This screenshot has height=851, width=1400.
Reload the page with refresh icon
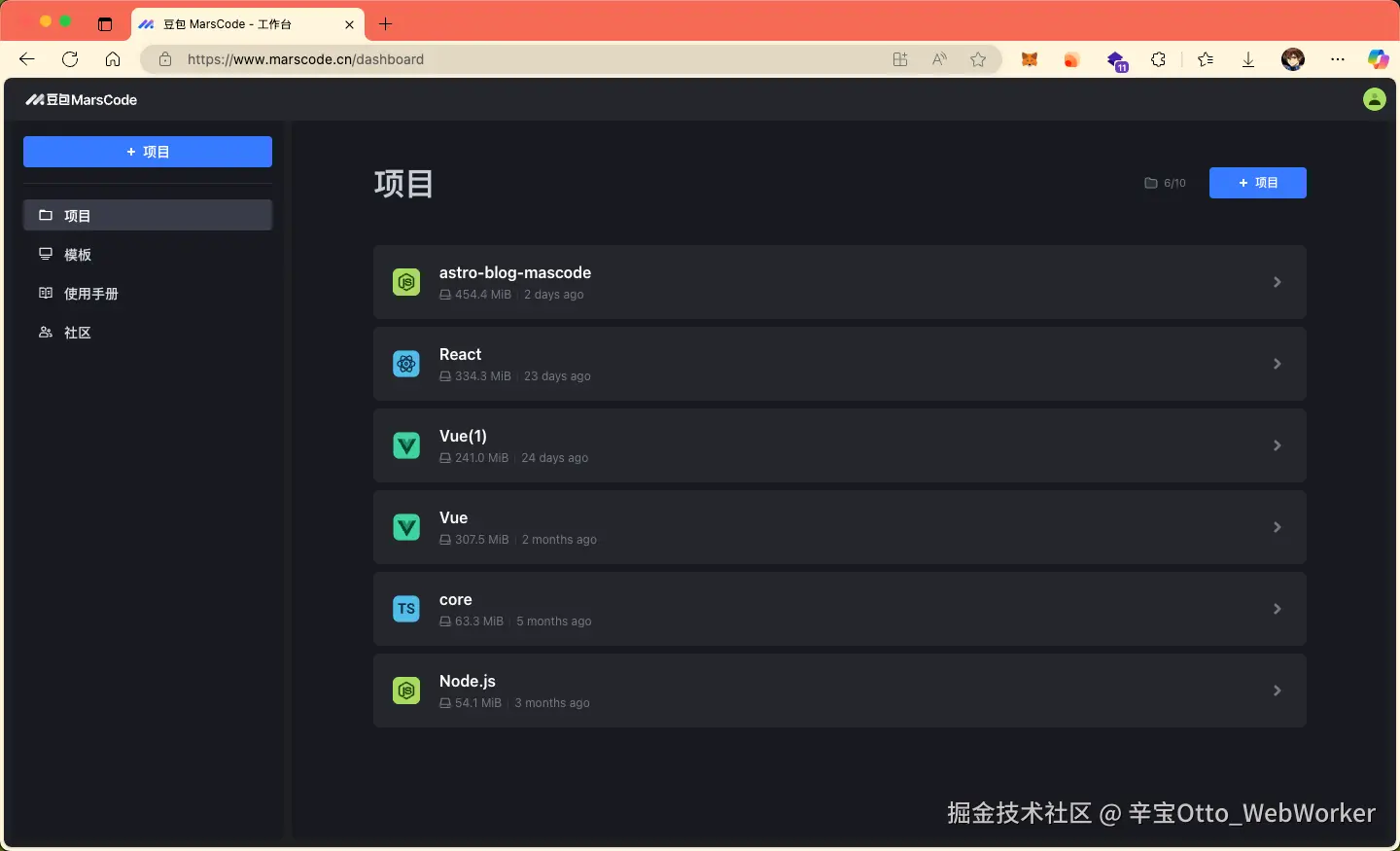coord(70,59)
